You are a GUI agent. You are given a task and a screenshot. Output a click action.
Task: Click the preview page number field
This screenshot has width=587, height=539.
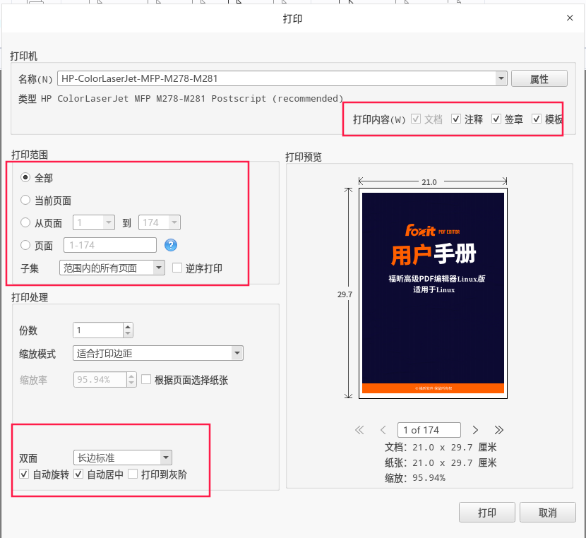pos(429,430)
